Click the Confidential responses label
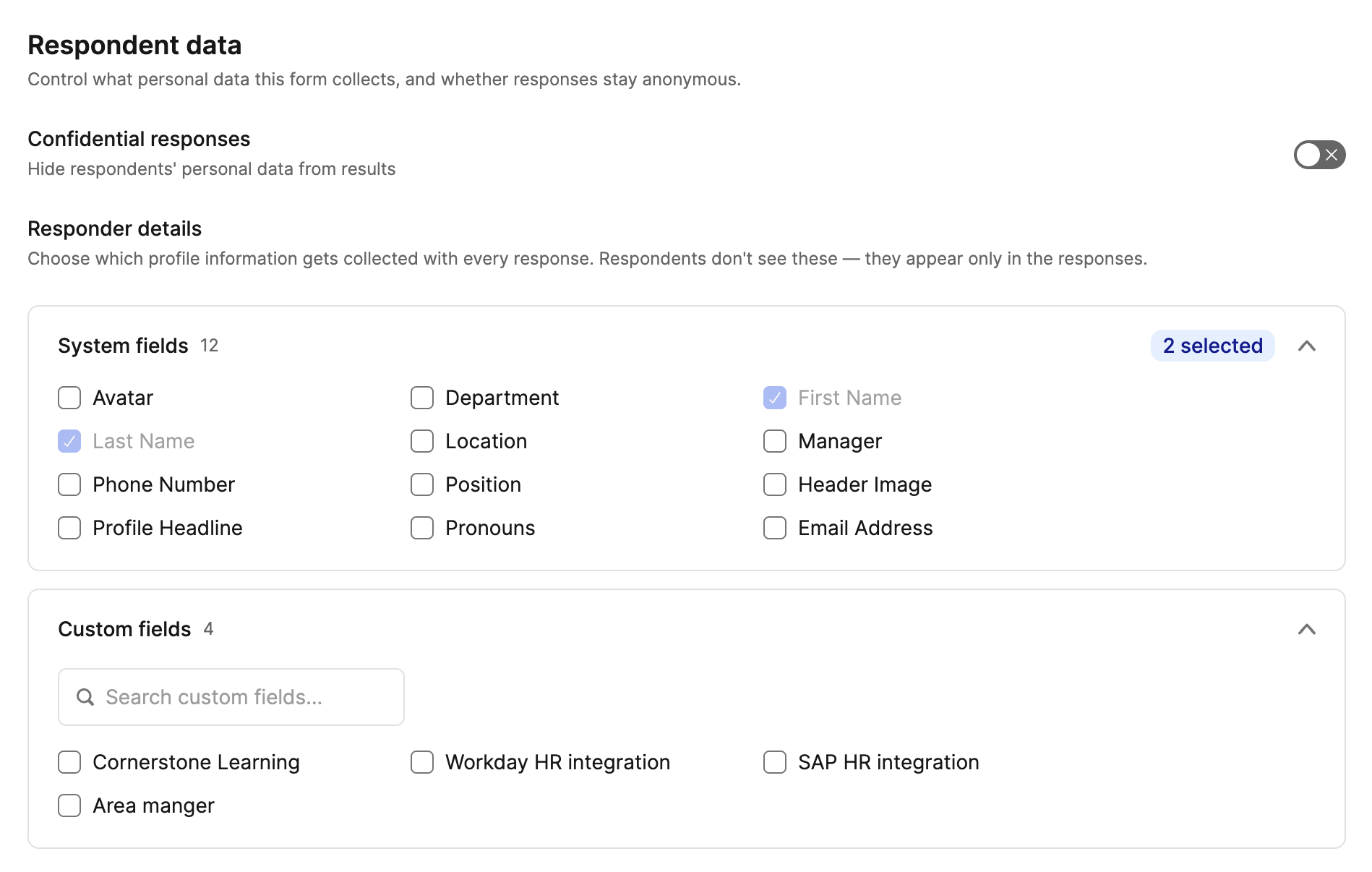Screen dimensions: 1372x872 139,140
